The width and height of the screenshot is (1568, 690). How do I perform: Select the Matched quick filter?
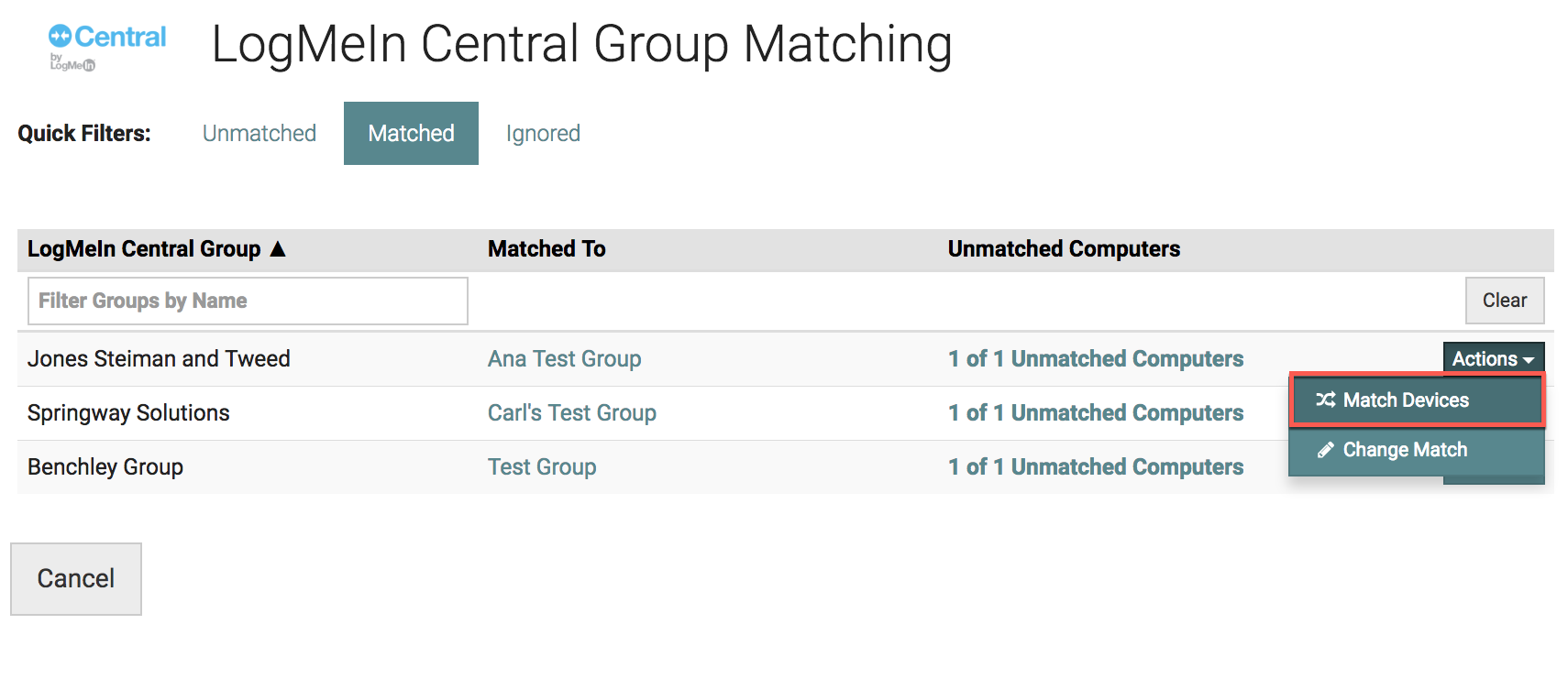[410, 133]
